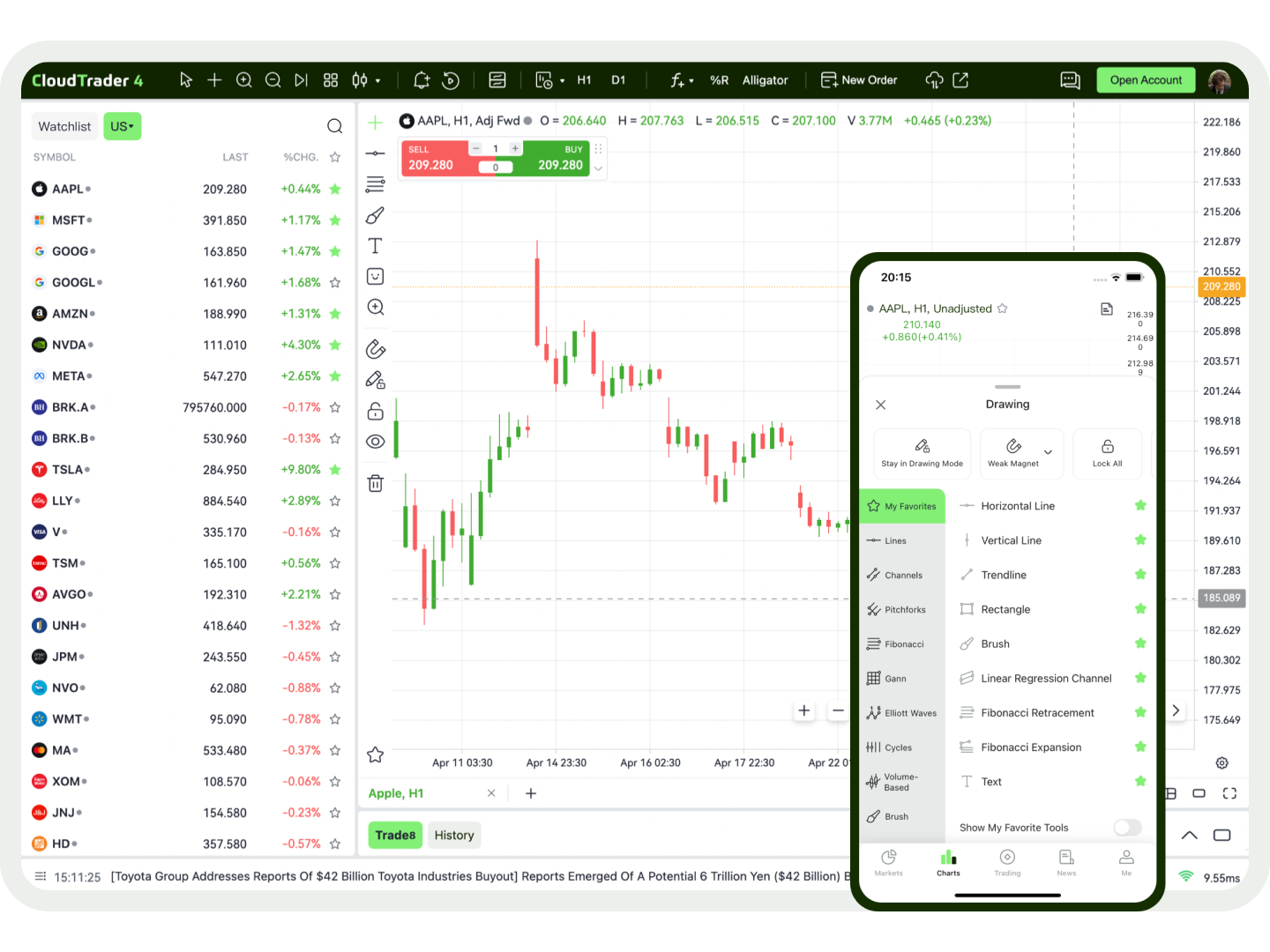This screenshot has width=1270, height=952.
Task: Open chart settings gear icon
Action: coord(1221,762)
